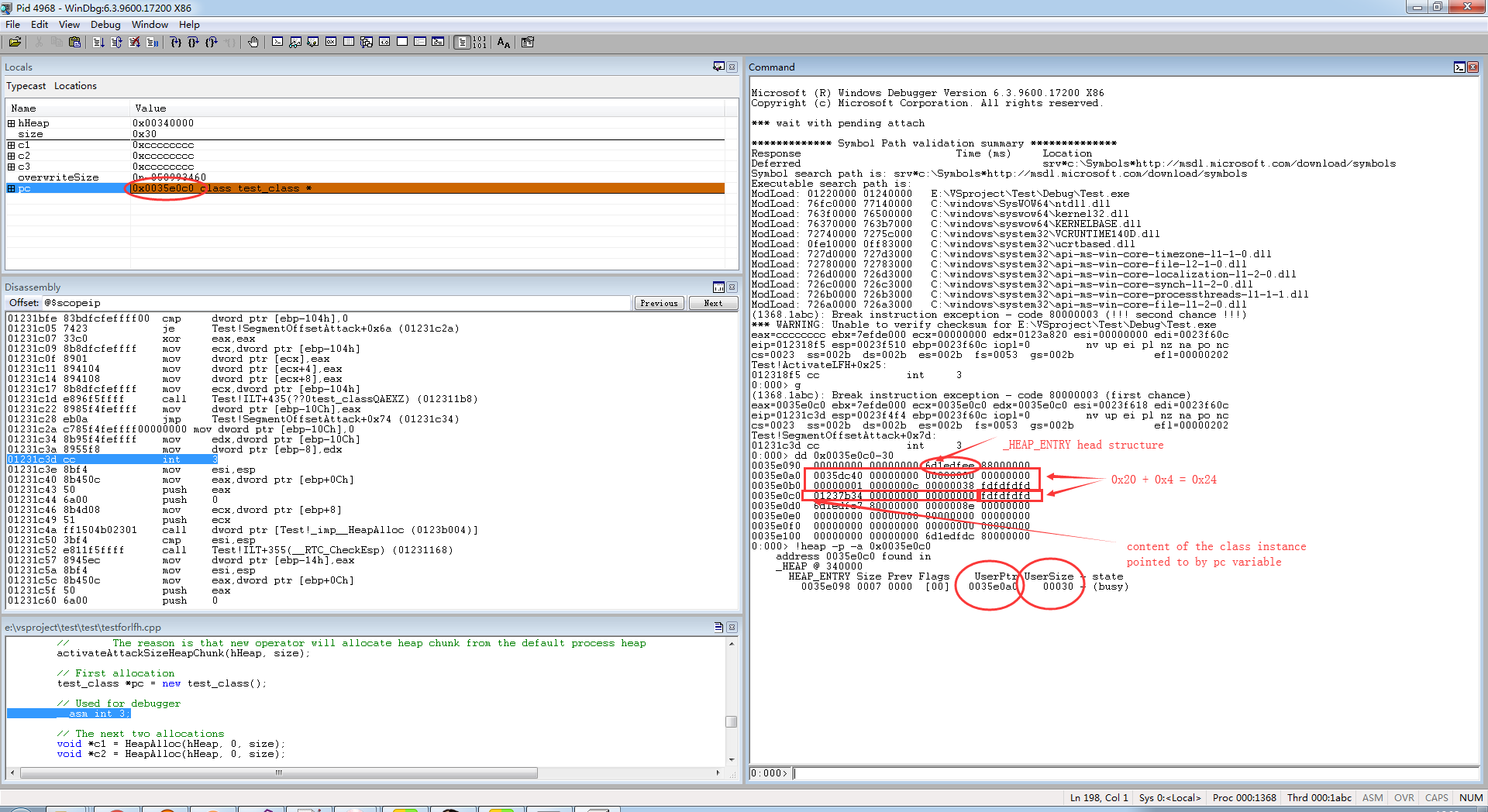The height and width of the screenshot is (812, 1488).
Task: Click the Previous button in Disassembly
Action: 659,303
